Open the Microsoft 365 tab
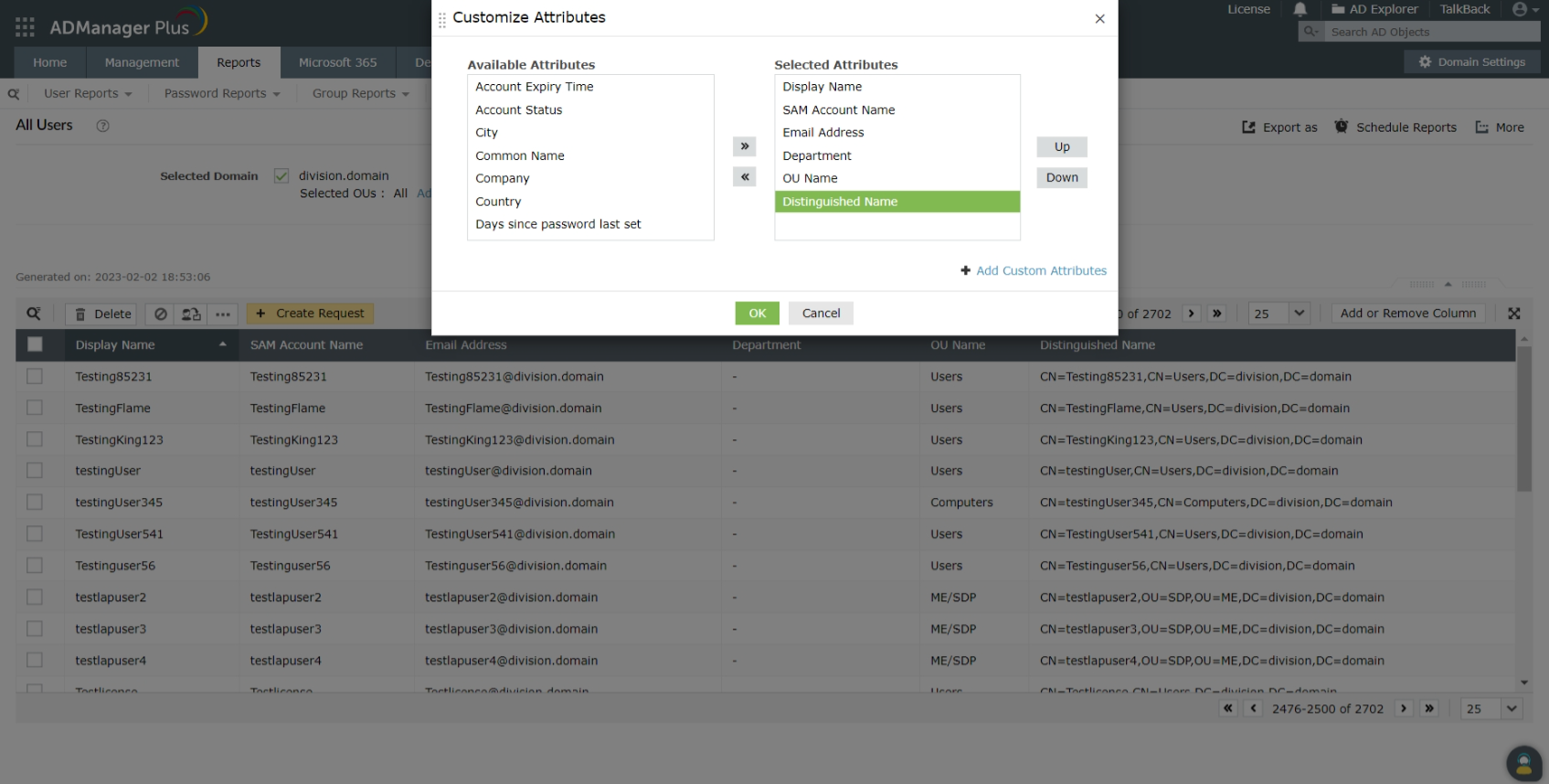This screenshot has width=1549, height=784. 338,62
